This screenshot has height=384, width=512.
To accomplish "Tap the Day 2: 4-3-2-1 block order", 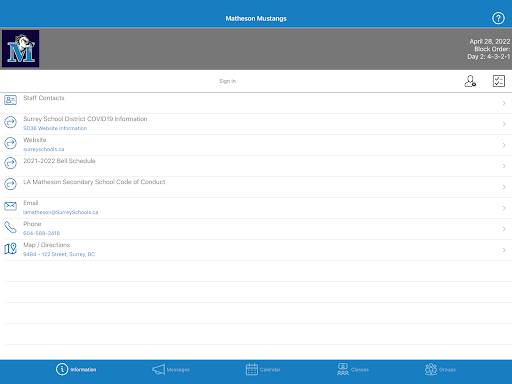I will (489, 57).
